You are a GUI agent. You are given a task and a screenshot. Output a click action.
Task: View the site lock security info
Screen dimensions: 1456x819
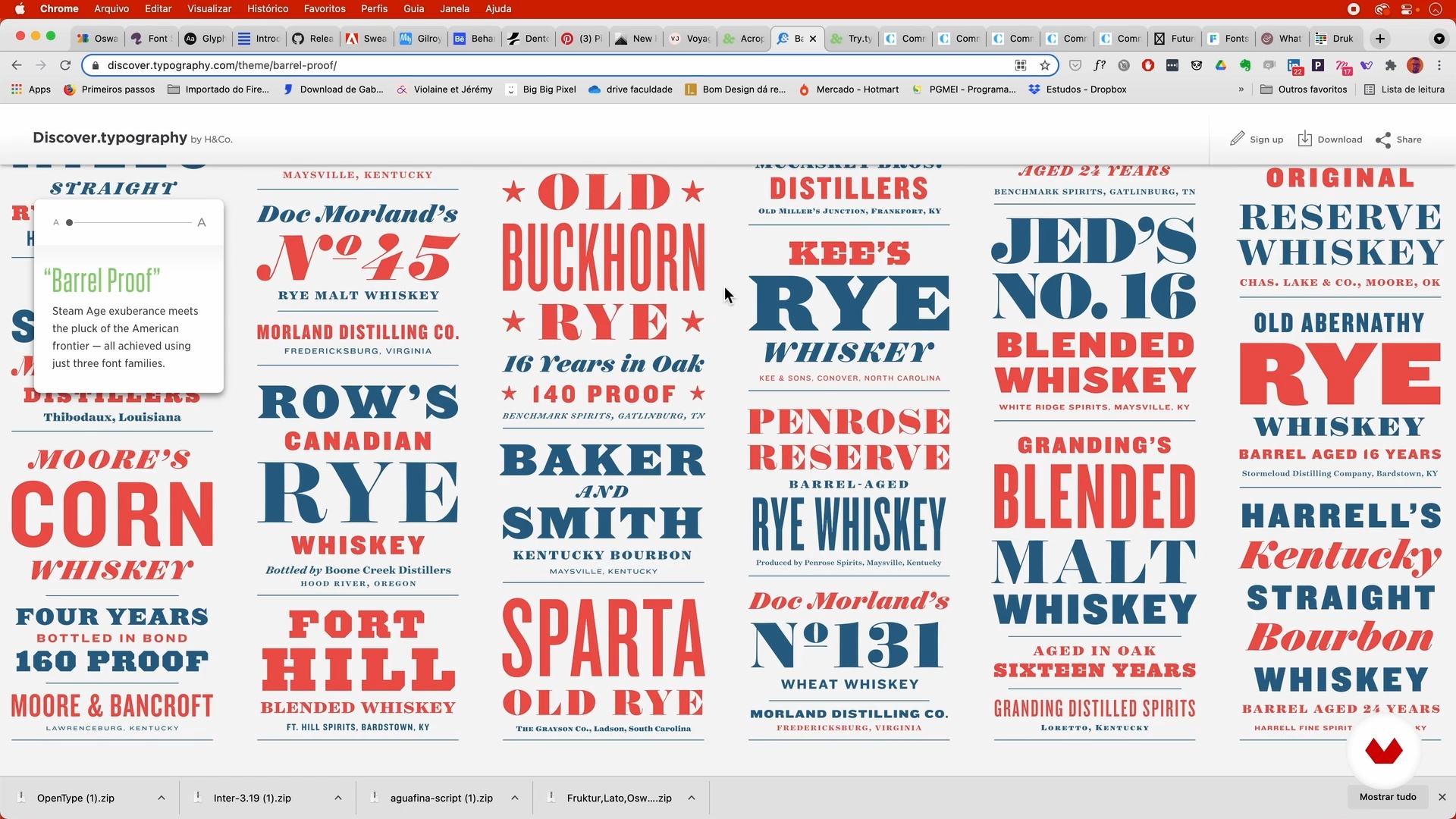(95, 65)
